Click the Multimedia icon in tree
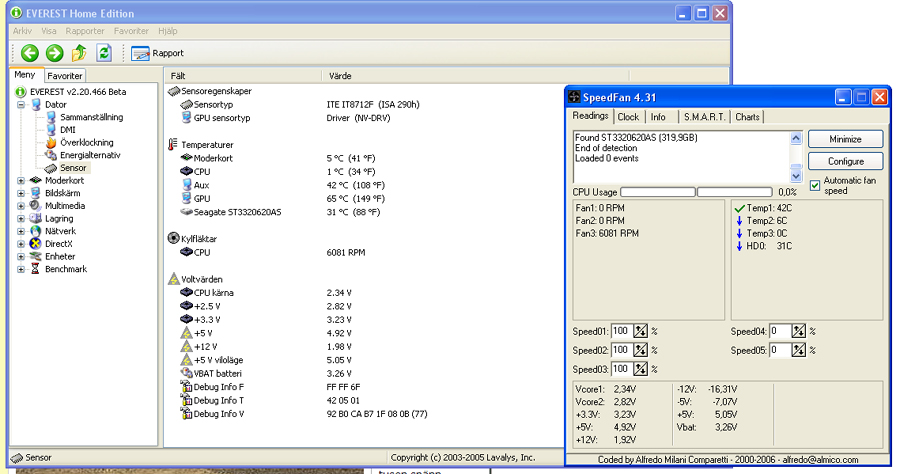 [x=36, y=206]
